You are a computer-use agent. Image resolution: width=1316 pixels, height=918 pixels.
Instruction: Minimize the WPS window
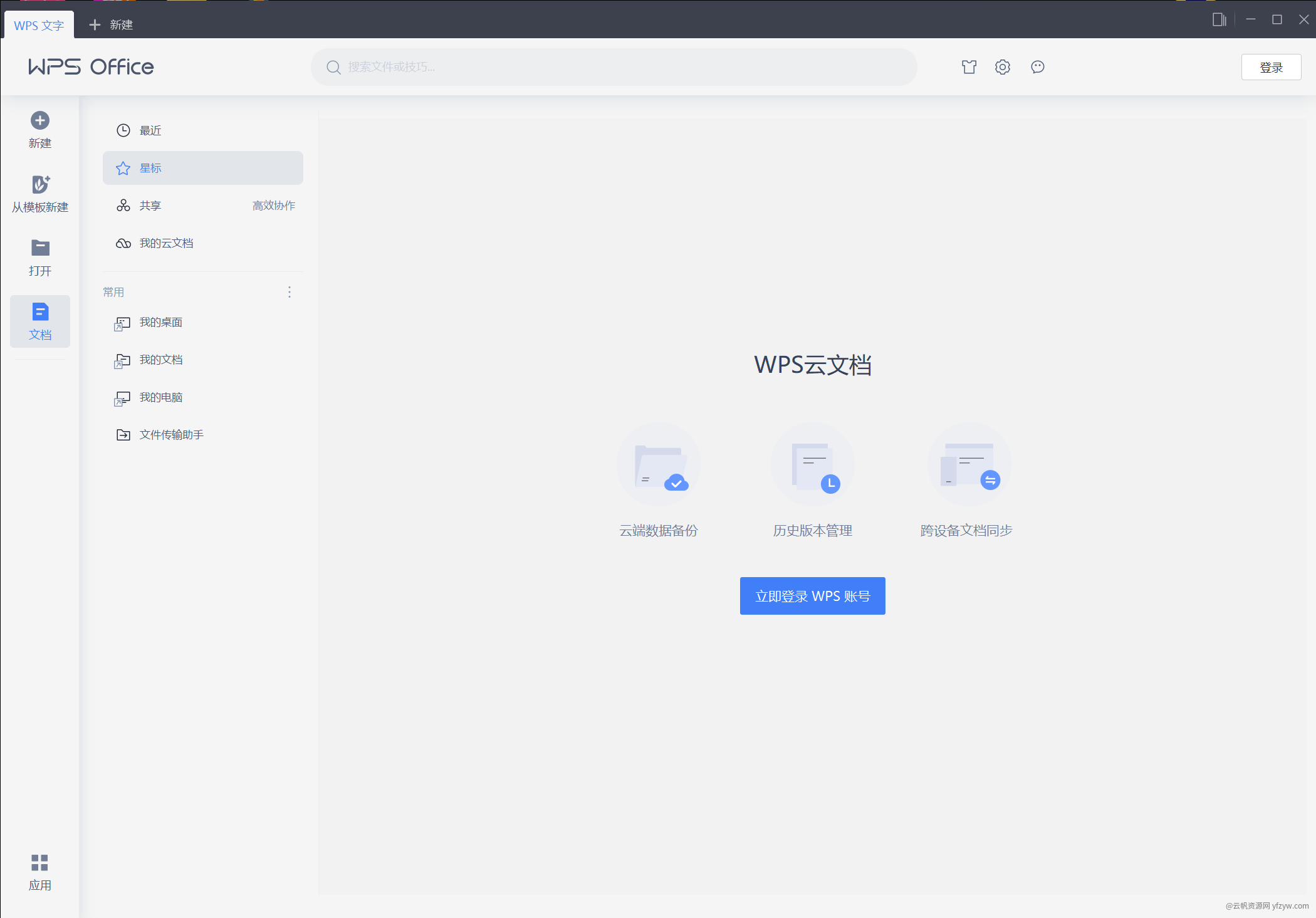click(1251, 19)
